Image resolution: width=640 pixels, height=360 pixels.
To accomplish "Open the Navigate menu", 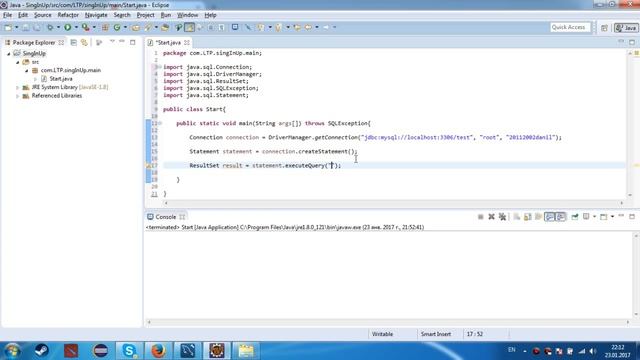I will pos(96,15).
